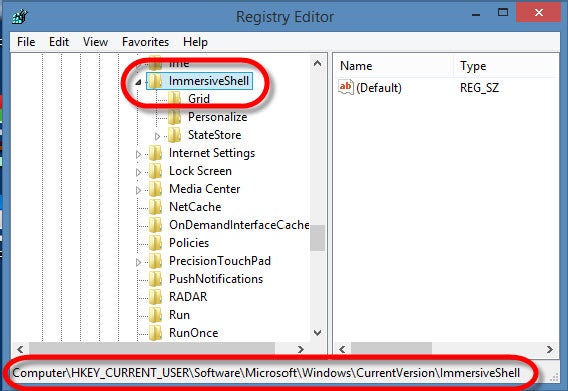Expand the Lock Screen key
Viewport: 568px width, 391px height.
[x=138, y=172]
